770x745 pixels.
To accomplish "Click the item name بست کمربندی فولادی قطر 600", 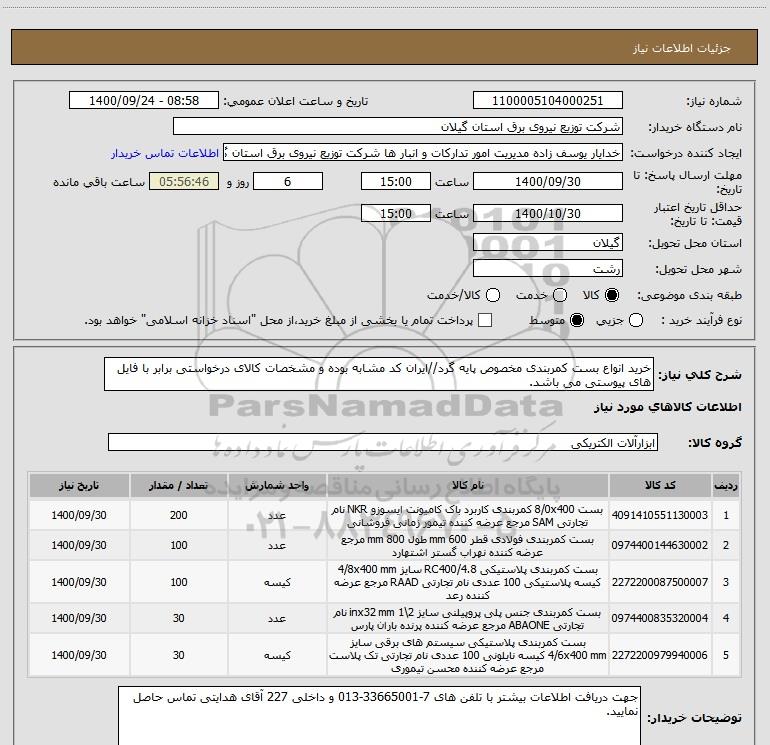I will click(x=468, y=546).
